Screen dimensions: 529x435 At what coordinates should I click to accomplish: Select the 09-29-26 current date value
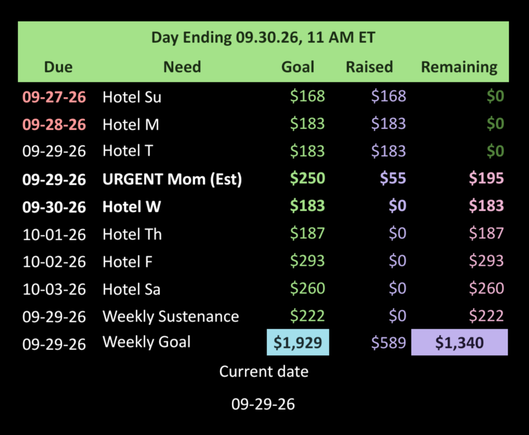[263, 404]
